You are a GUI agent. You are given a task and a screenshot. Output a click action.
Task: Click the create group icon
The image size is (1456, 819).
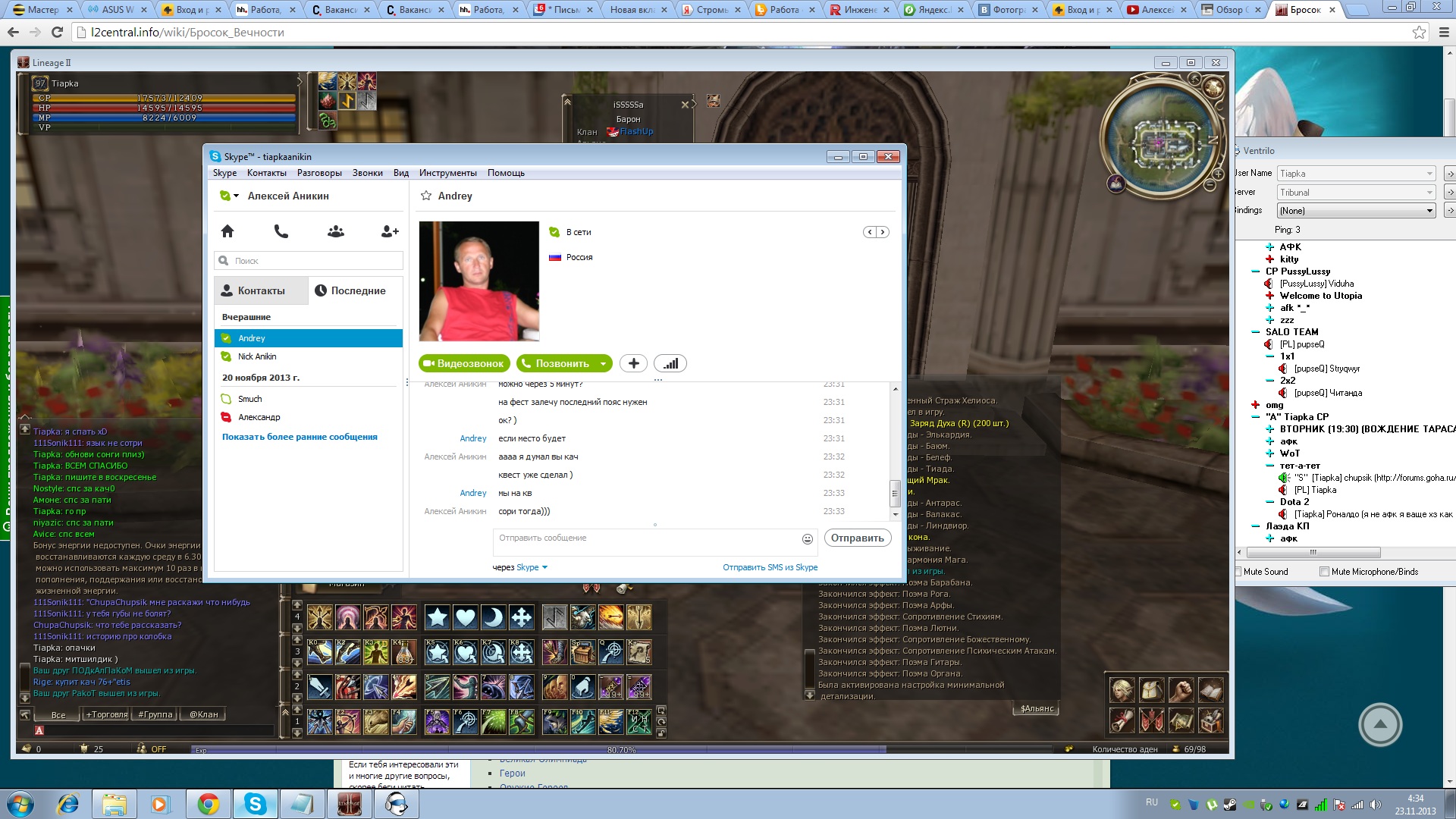[336, 231]
